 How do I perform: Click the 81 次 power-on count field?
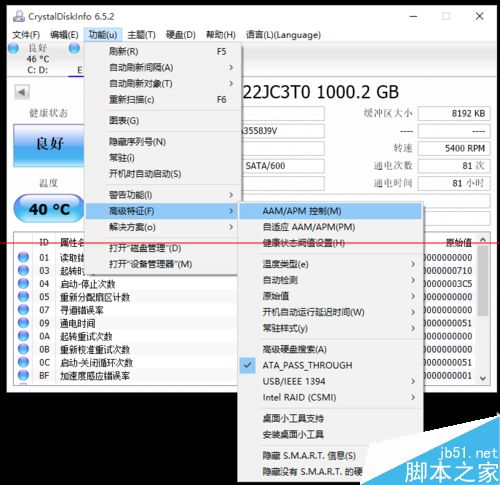click(x=454, y=166)
